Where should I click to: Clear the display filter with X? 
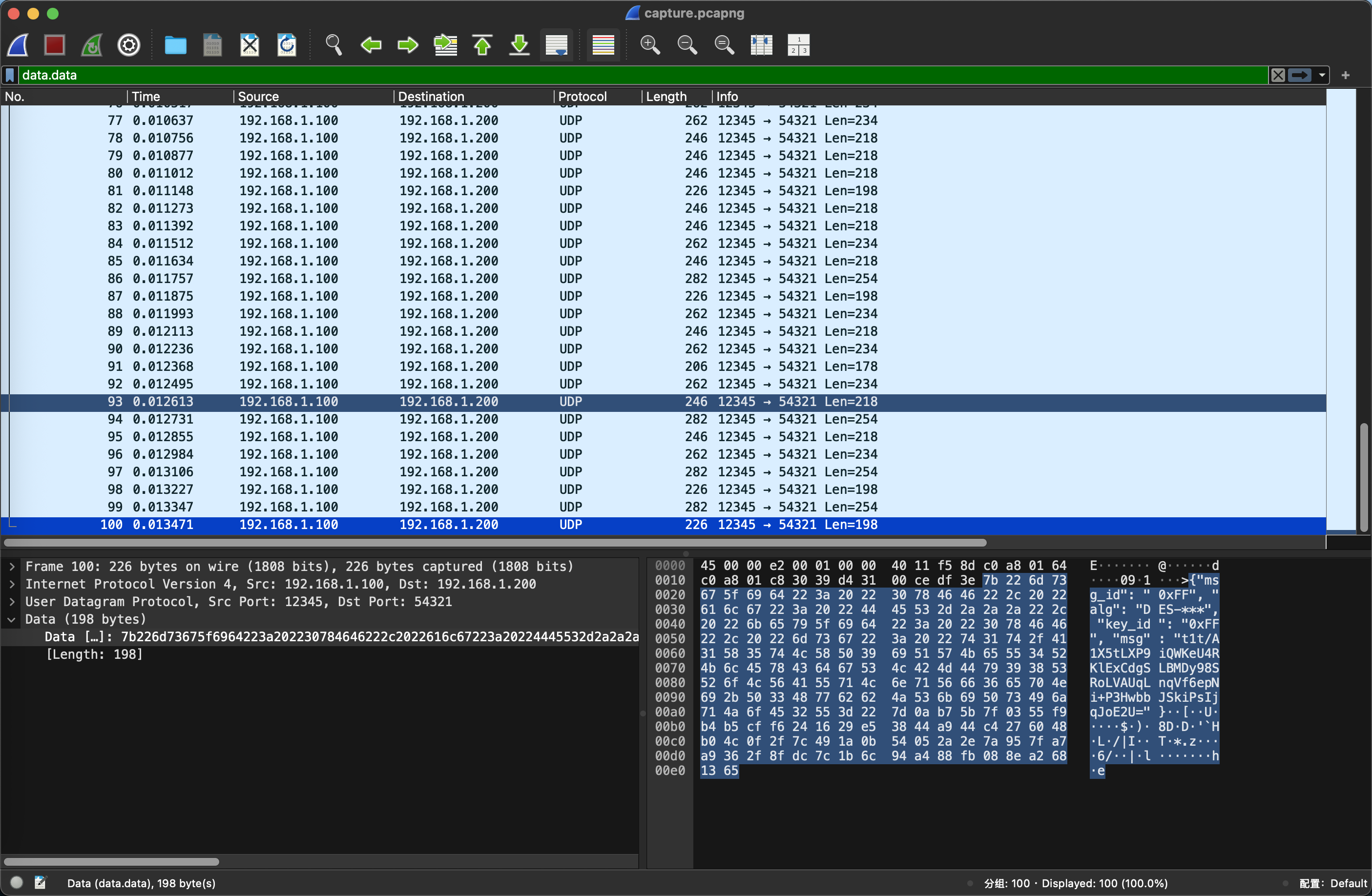1278,75
